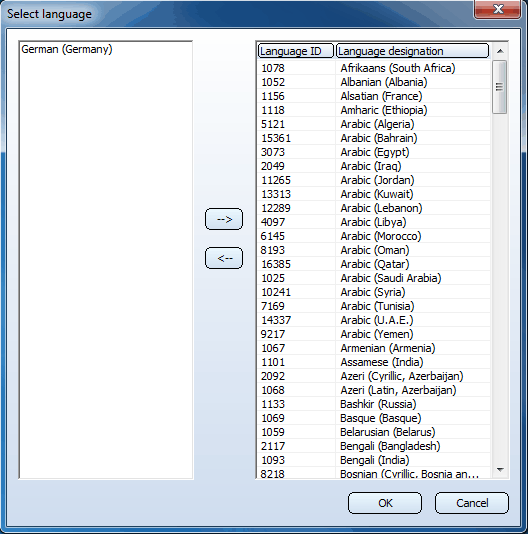Sort by Language ID column header
This screenshot has width=528, height=534.
(295, 51)
